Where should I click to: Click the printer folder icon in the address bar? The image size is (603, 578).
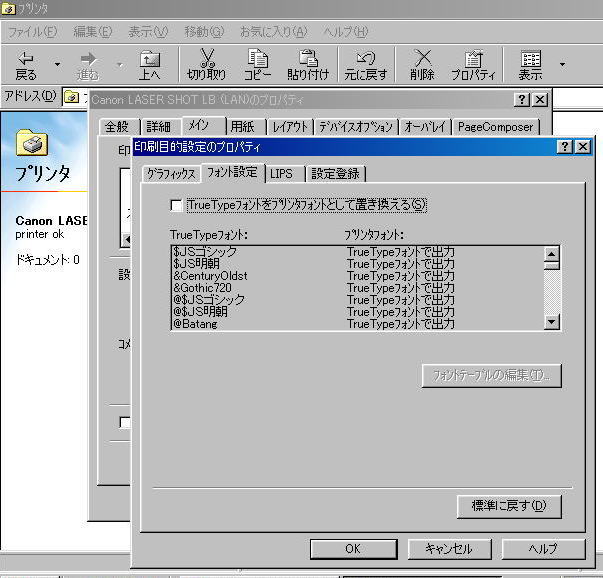(72, 97)
